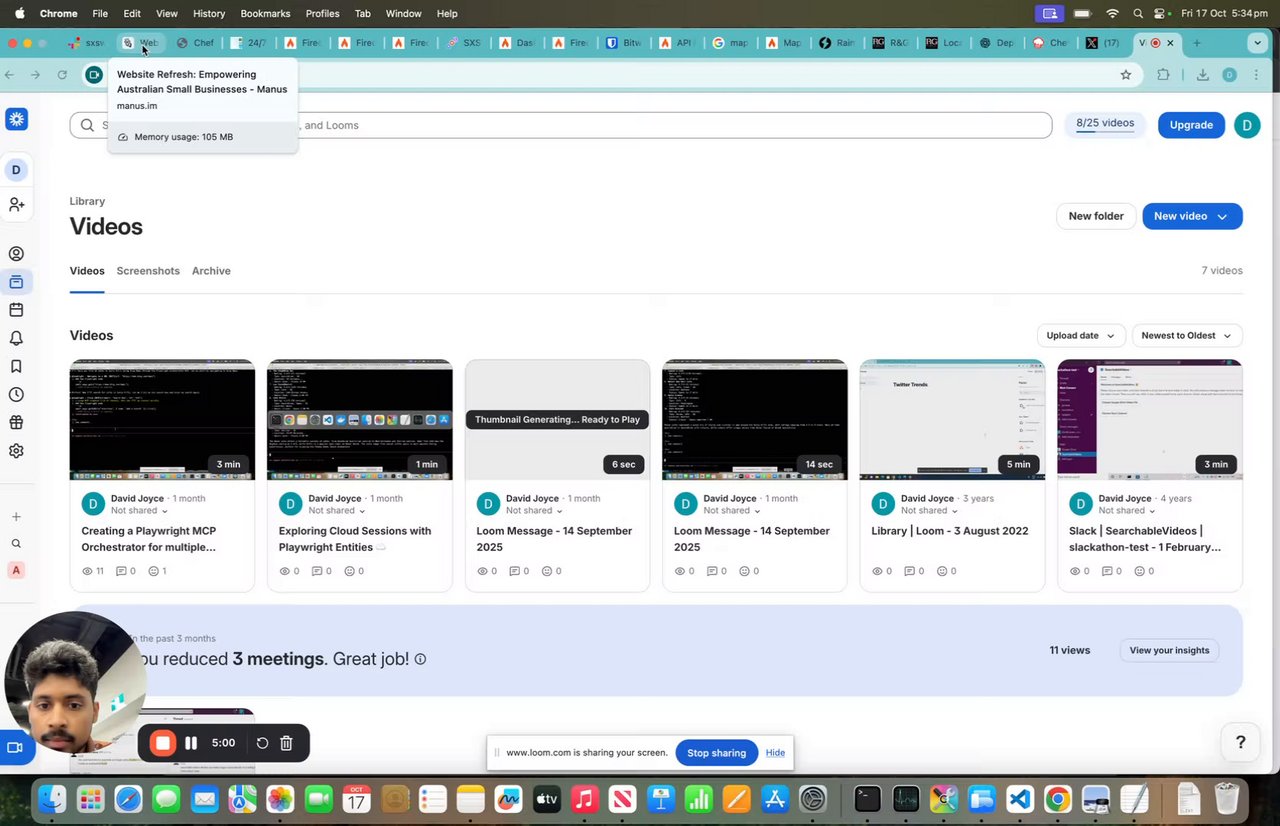Click the comments icon on Exploring Cloud Sessions card
Image resolution: width=1280 pixels, height=826 pixels.
318,571
